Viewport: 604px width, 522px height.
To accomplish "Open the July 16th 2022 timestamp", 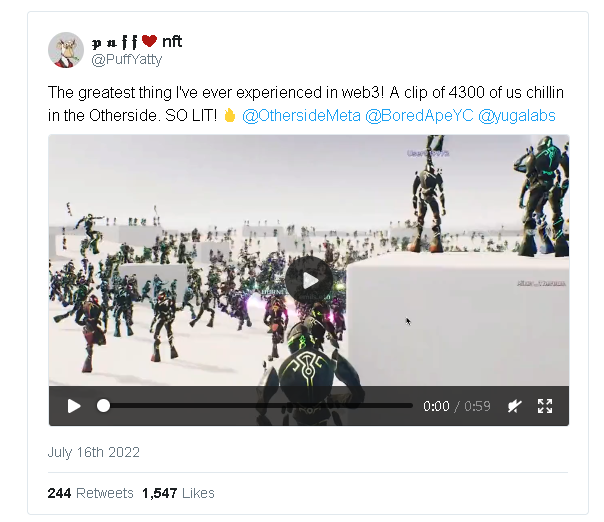I will click(x=94, y=452).
